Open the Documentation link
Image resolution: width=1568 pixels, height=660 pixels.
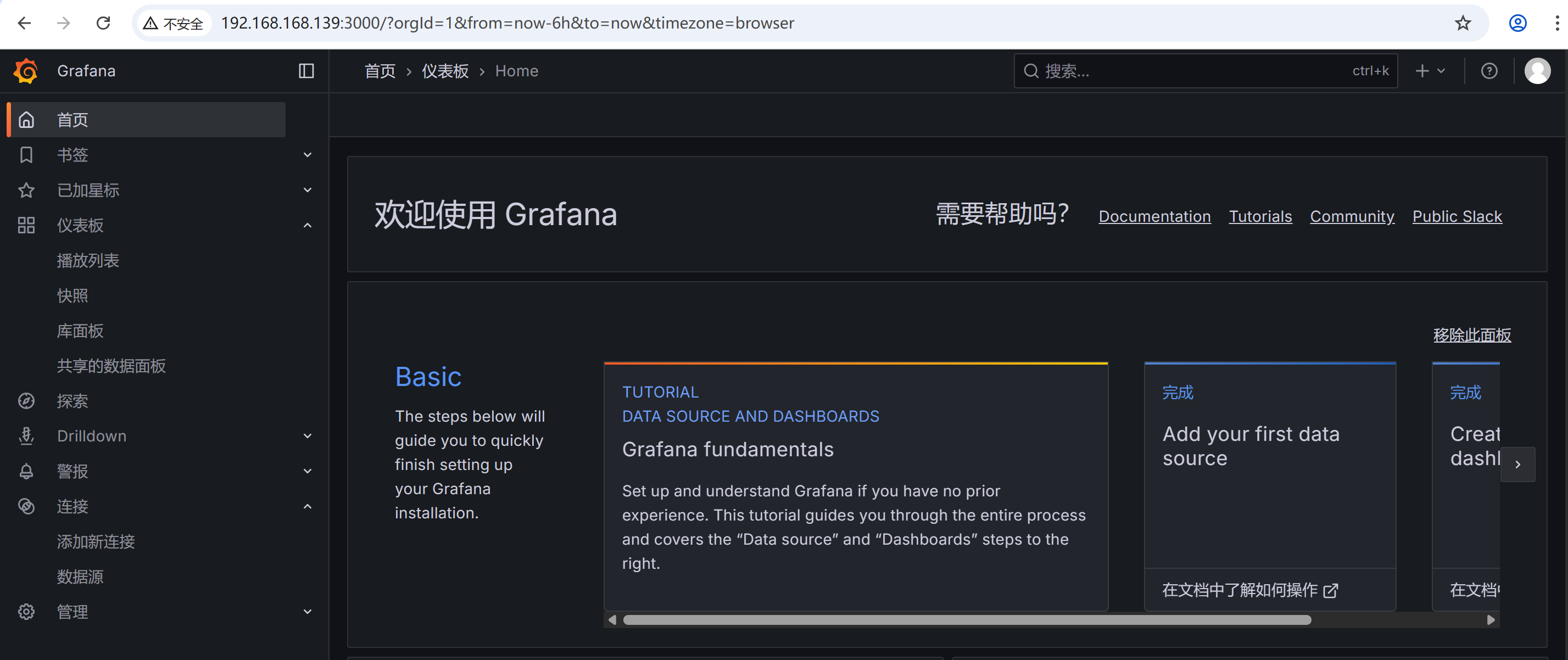[x=1154, y=216]
